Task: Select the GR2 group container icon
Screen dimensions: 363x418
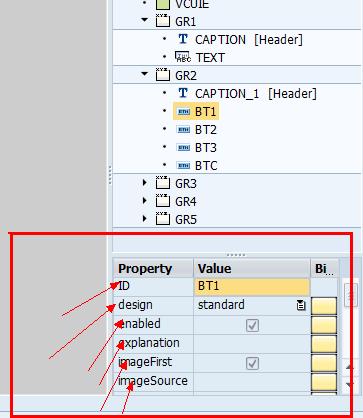Action: 163,75
